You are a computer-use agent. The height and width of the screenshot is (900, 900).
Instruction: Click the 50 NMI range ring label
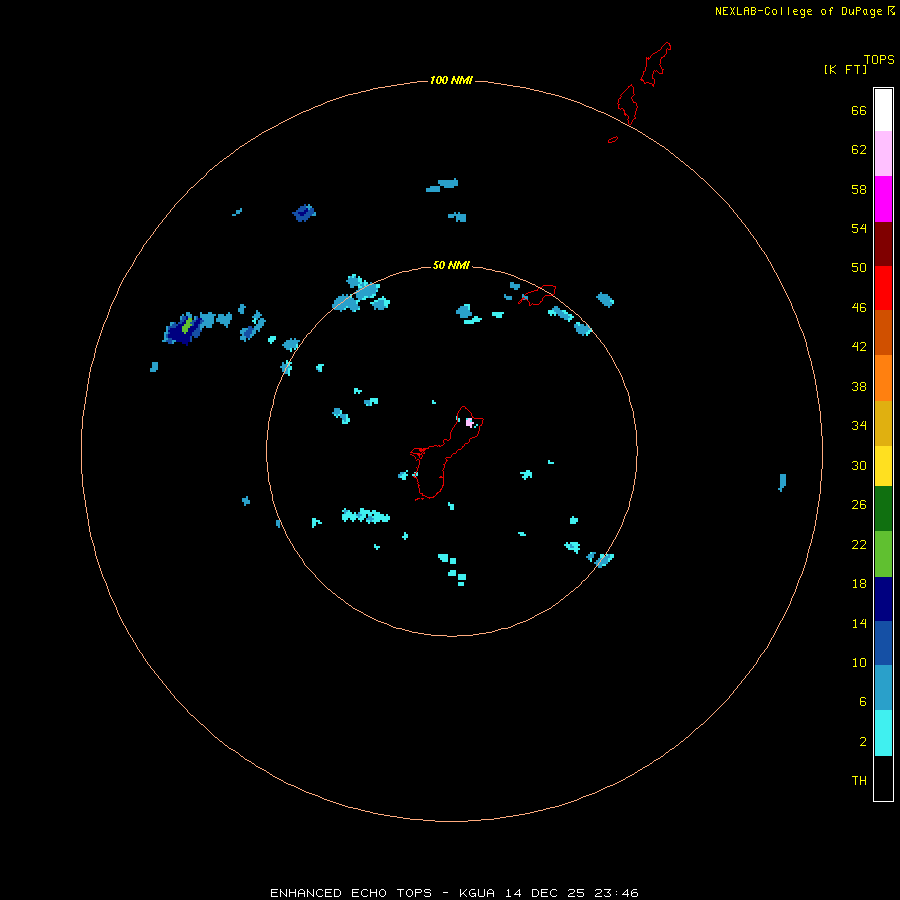pyautogui.click(x=451, y=265)
